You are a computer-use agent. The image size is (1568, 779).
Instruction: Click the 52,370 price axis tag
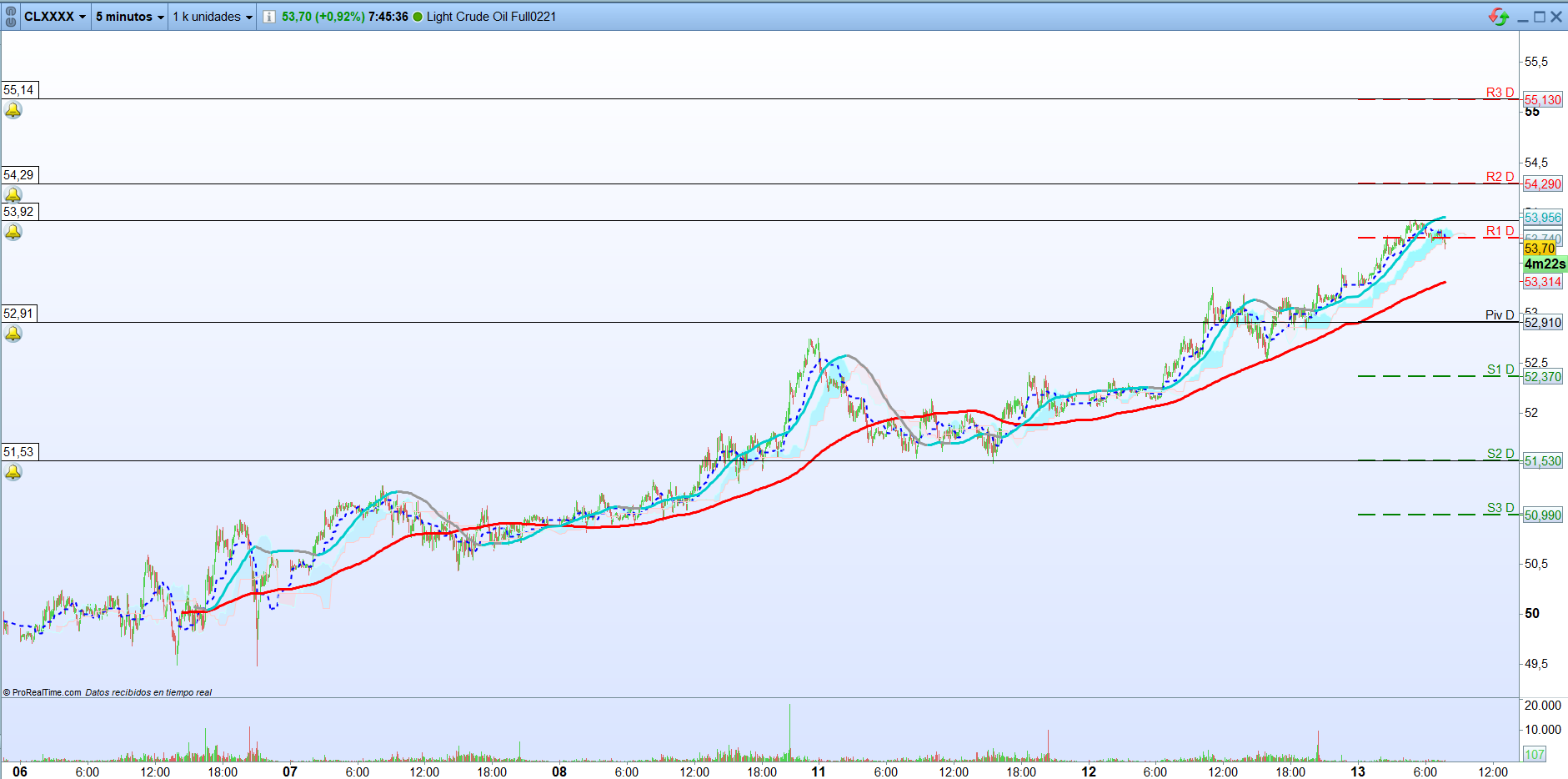(x=1542, y=377)
